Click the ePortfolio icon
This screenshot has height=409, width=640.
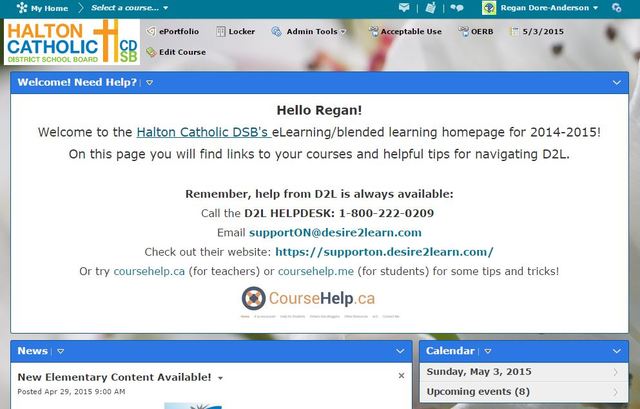[151, 31]
